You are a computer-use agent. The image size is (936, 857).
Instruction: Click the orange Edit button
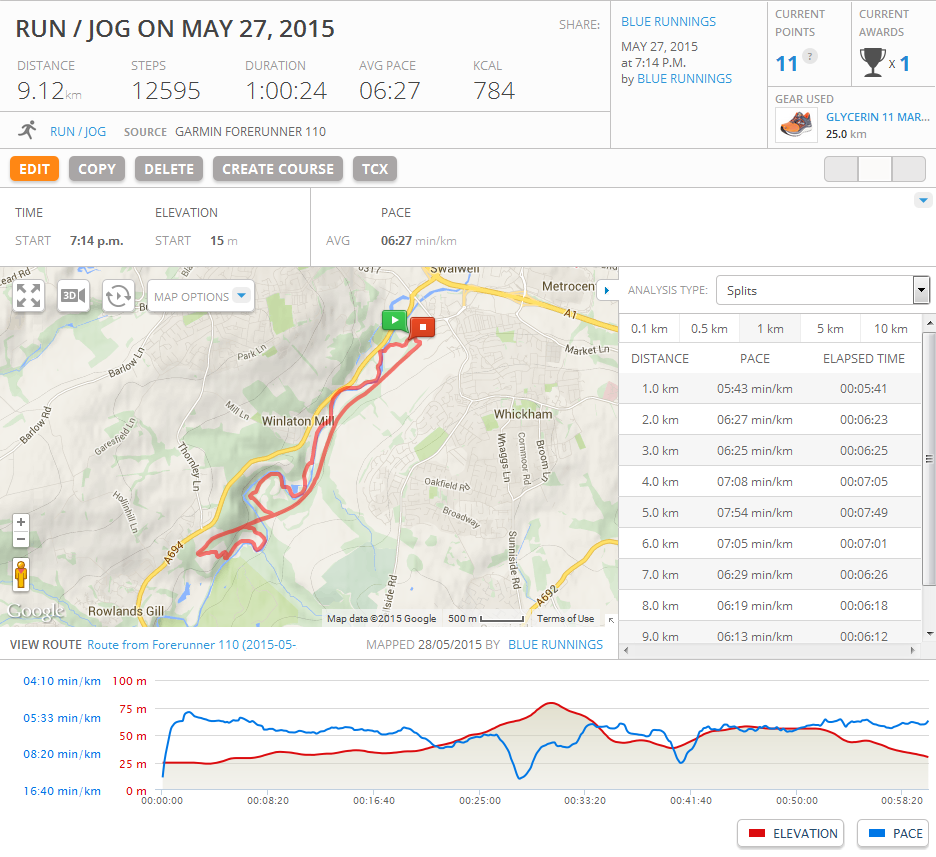34,169
